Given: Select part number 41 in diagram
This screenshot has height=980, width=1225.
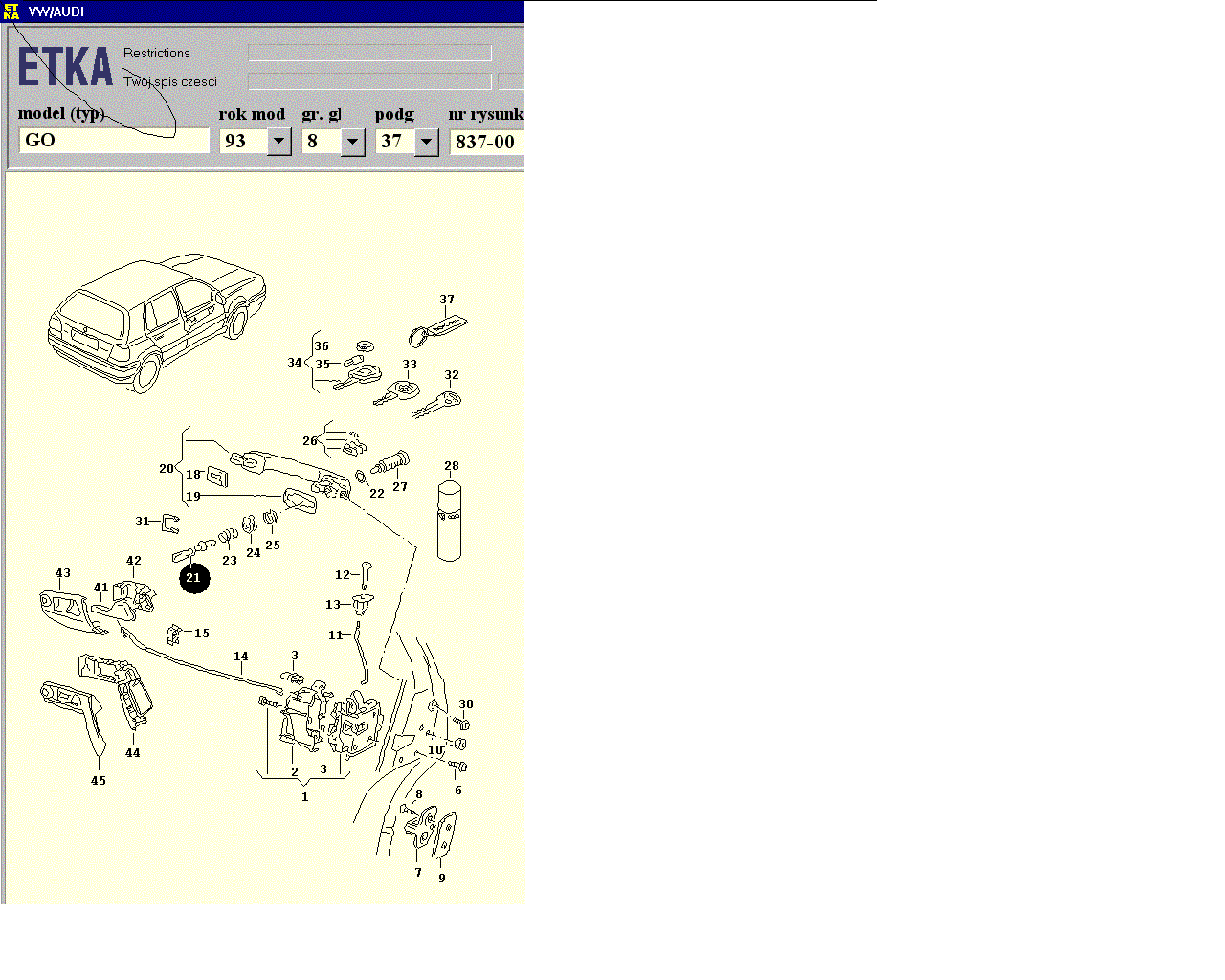Looking at the screenshot, I should [101, 589].
